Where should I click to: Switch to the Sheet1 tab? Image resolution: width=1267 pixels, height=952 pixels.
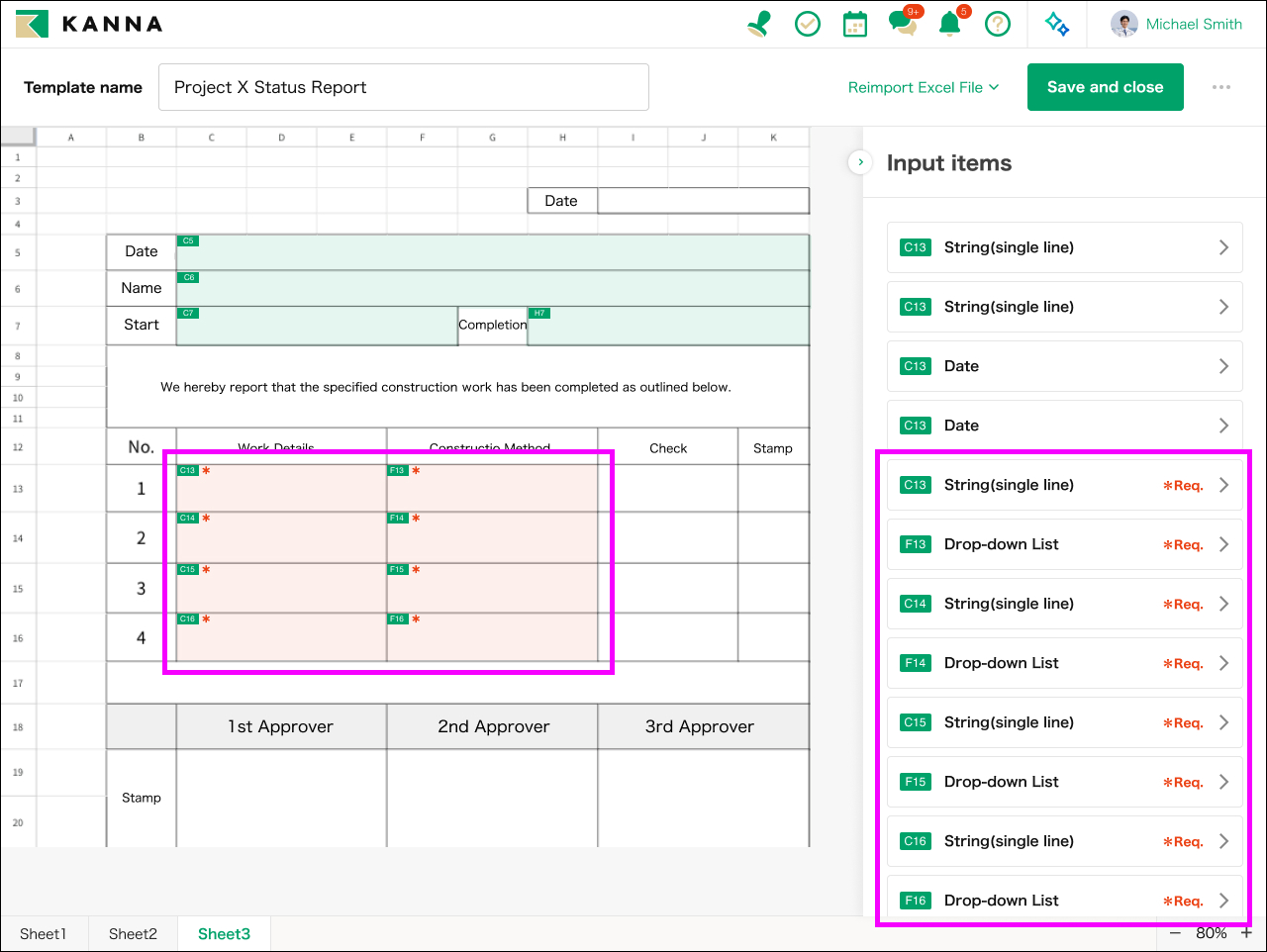[x=44, y=933]
